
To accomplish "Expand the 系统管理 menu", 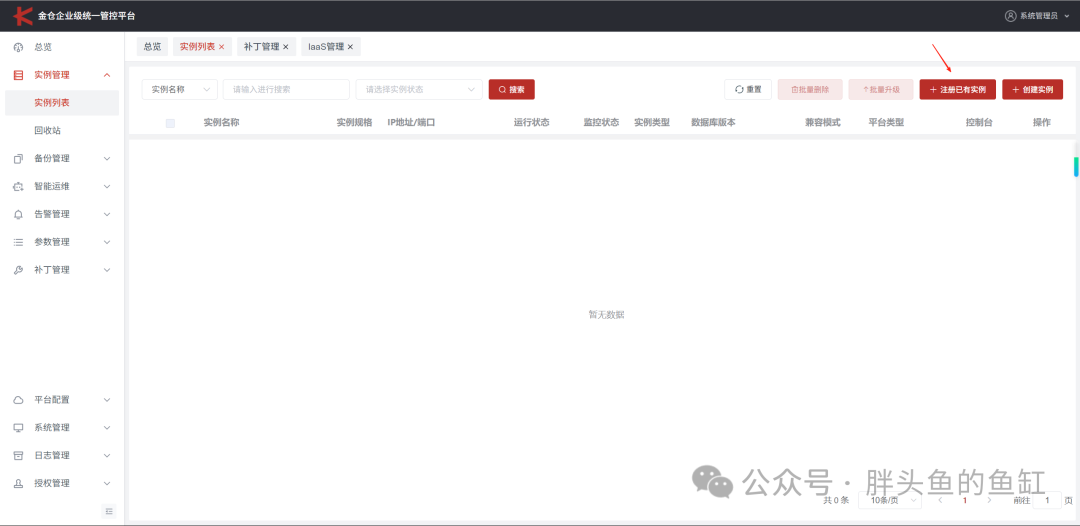I will (x=107, y=428).
